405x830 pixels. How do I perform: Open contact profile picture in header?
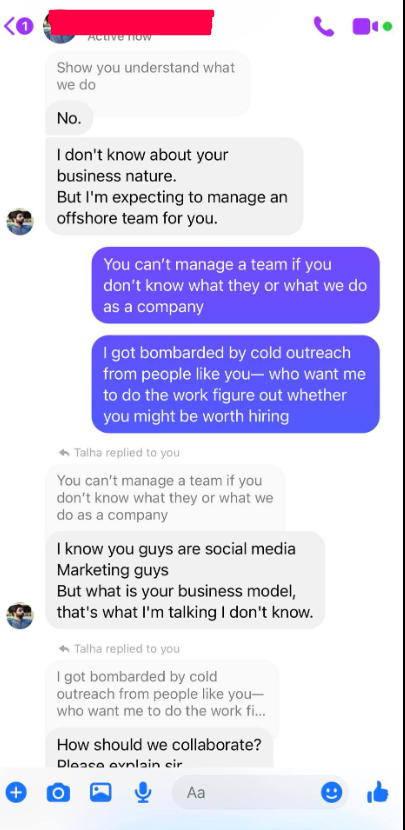point(59,26)
